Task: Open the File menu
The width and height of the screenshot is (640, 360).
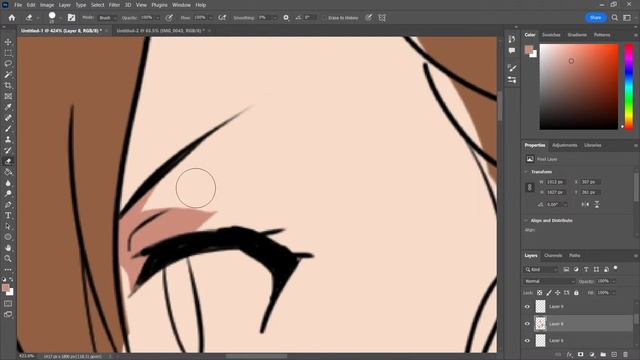Action: click(x=18, y=5)
